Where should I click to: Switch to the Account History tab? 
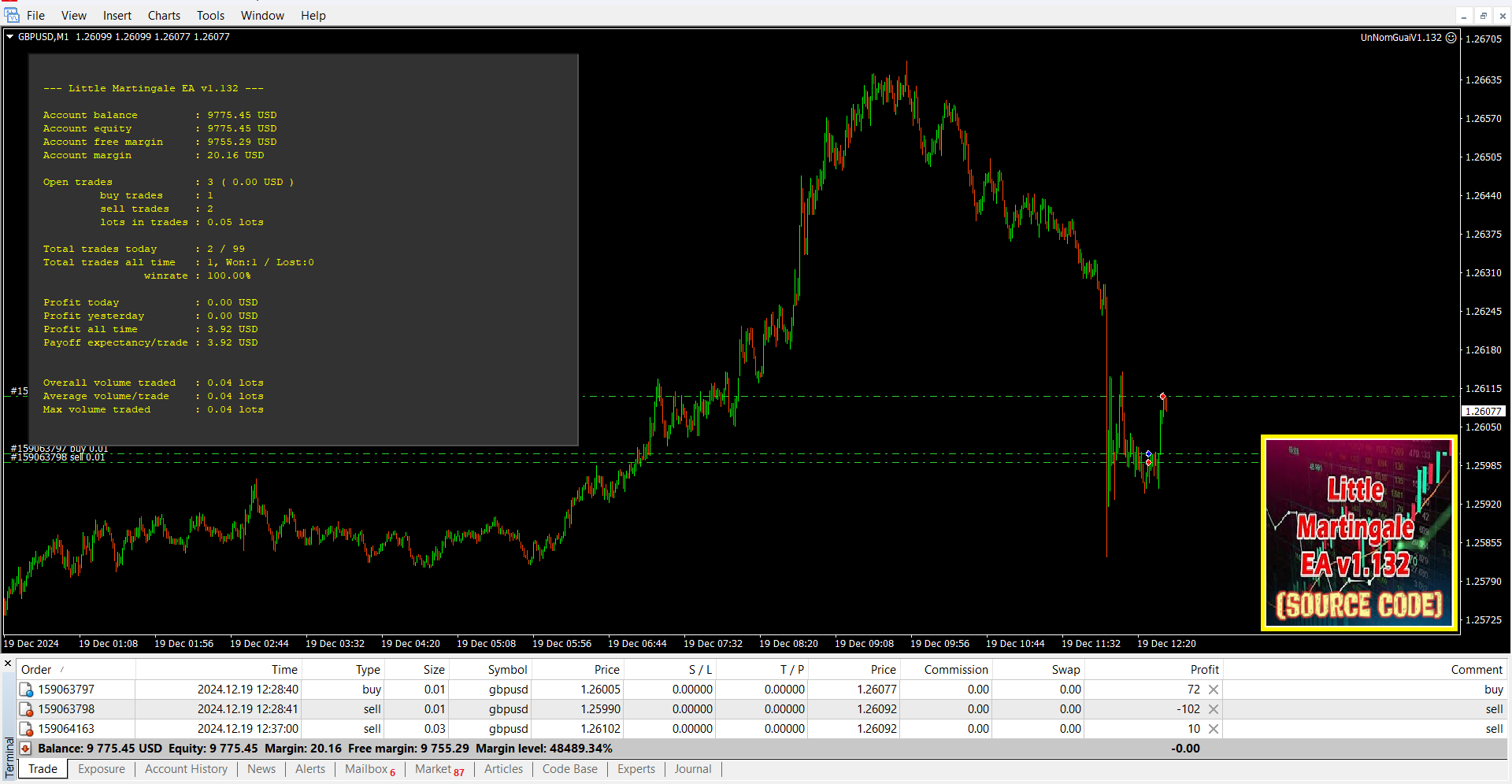pyautogui.click(x=186, y=769)
